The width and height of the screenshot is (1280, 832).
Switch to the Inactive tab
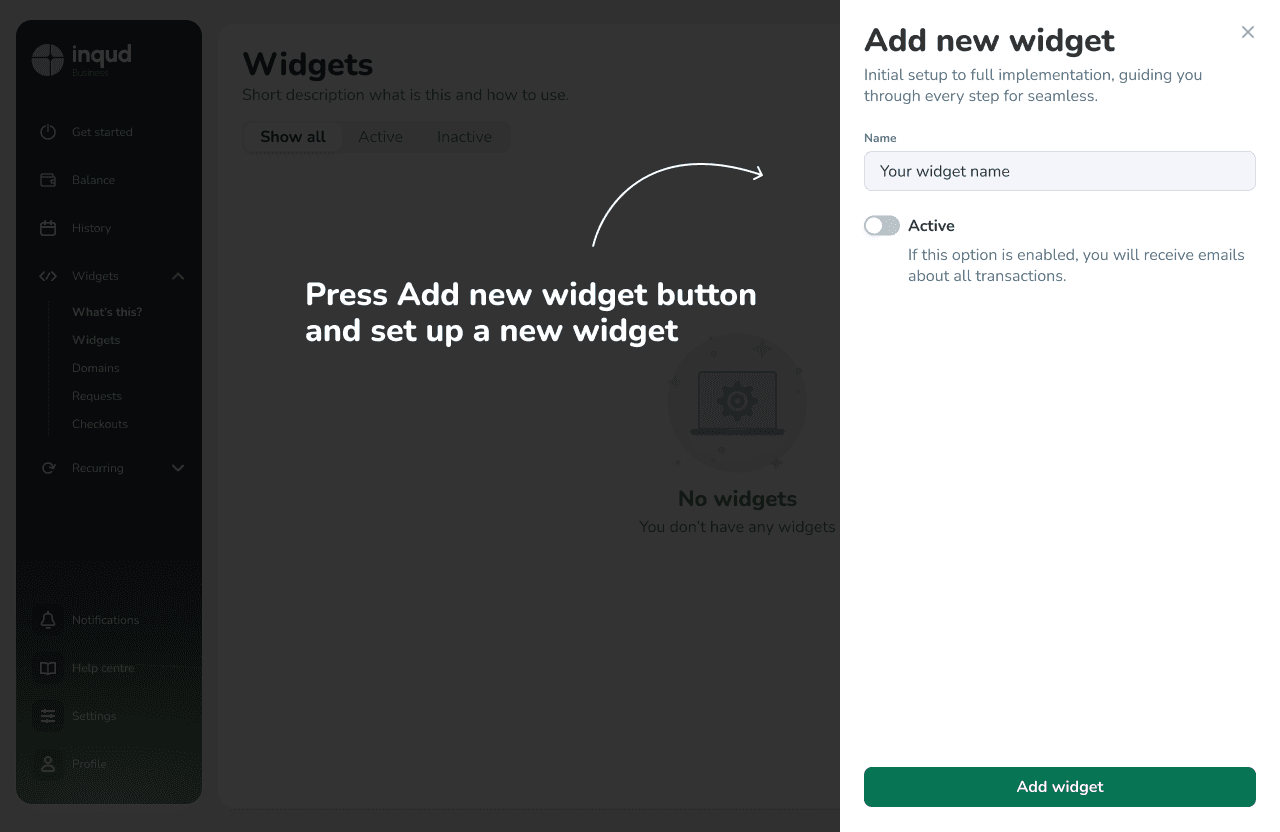point(464,137)
